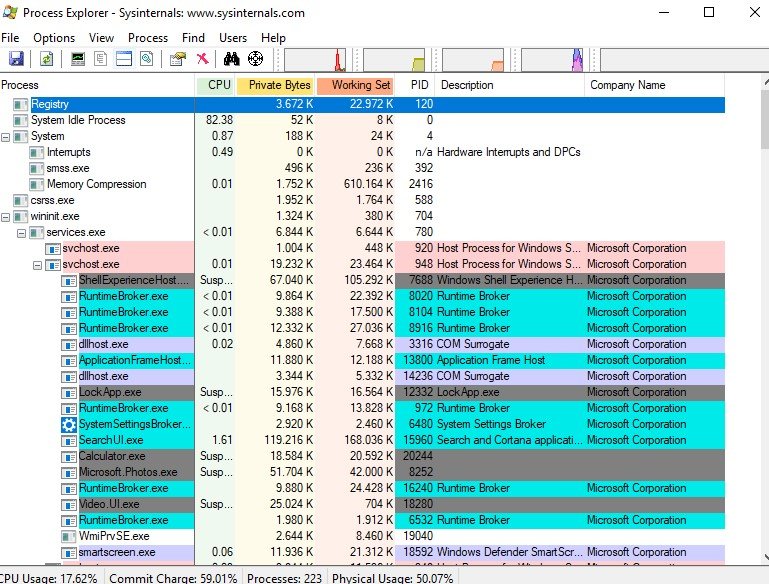Collapse the svchost.exe PID 948 node
This screenshot has height=584, width=769.
pyautogui.click(x=37, y=265)
